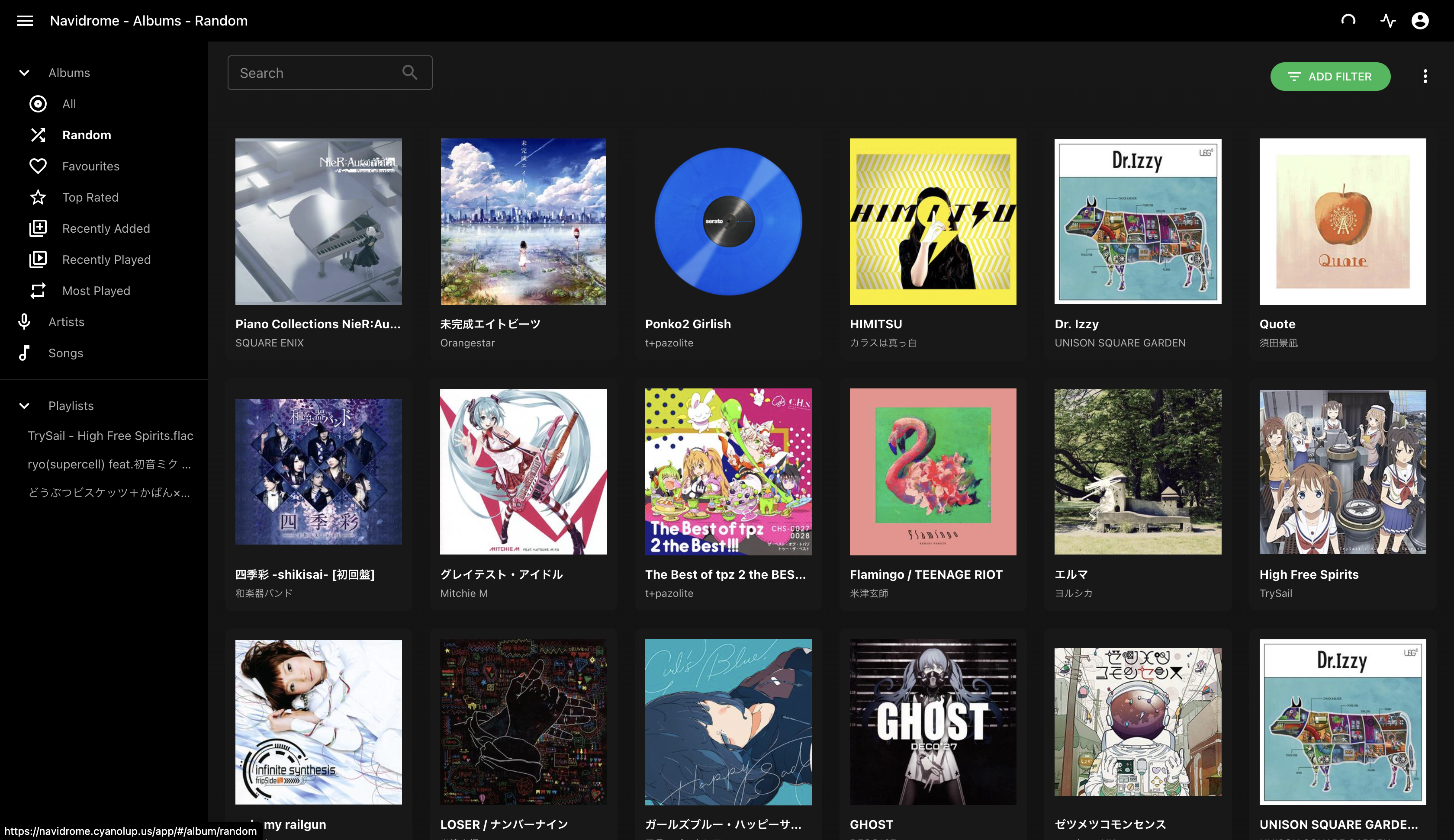
Task: Open the three-dot options menu
Action: point(1425,76)
